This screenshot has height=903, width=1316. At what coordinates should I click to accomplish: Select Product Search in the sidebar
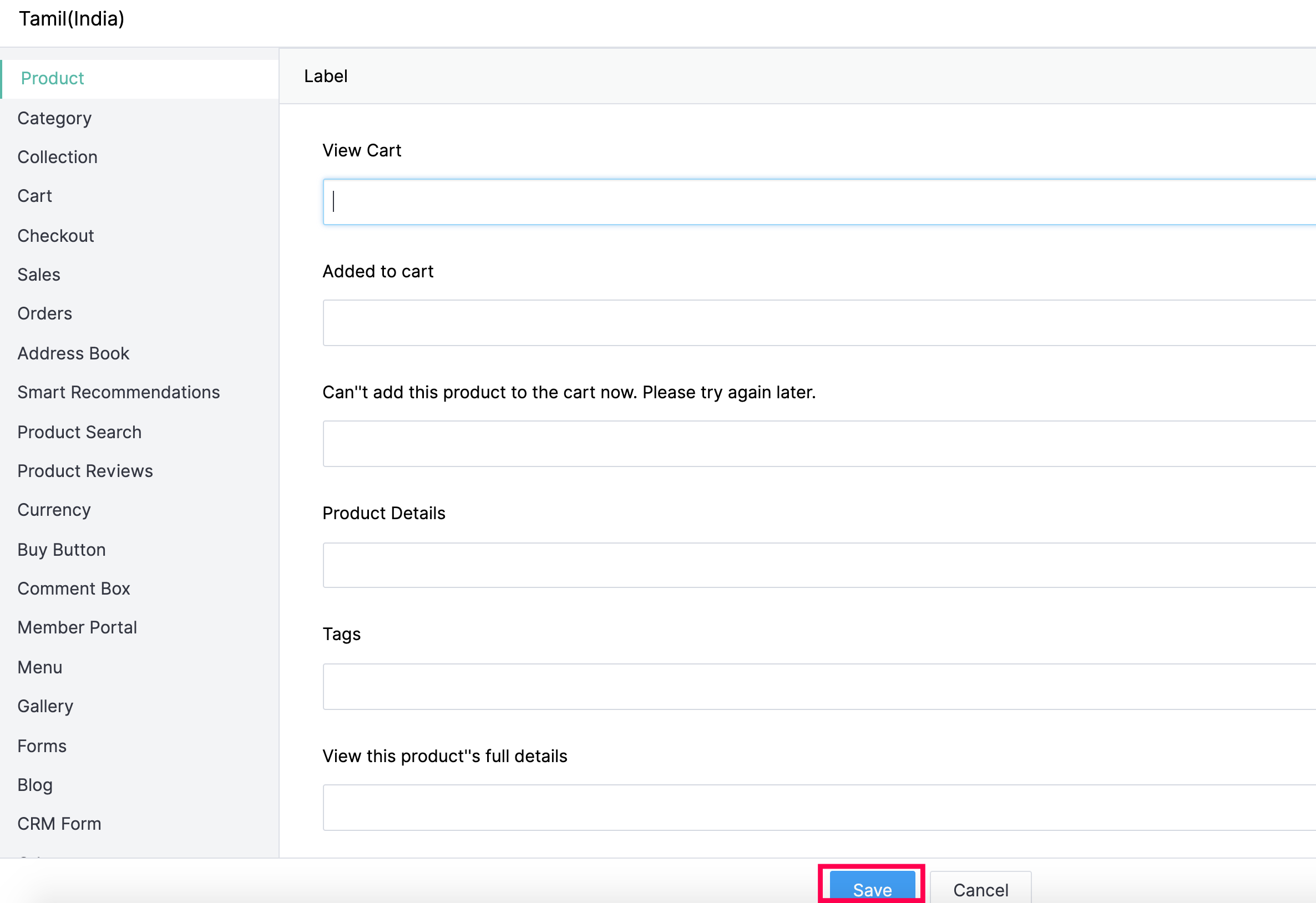pyautogui.click(x=79, y=432)
